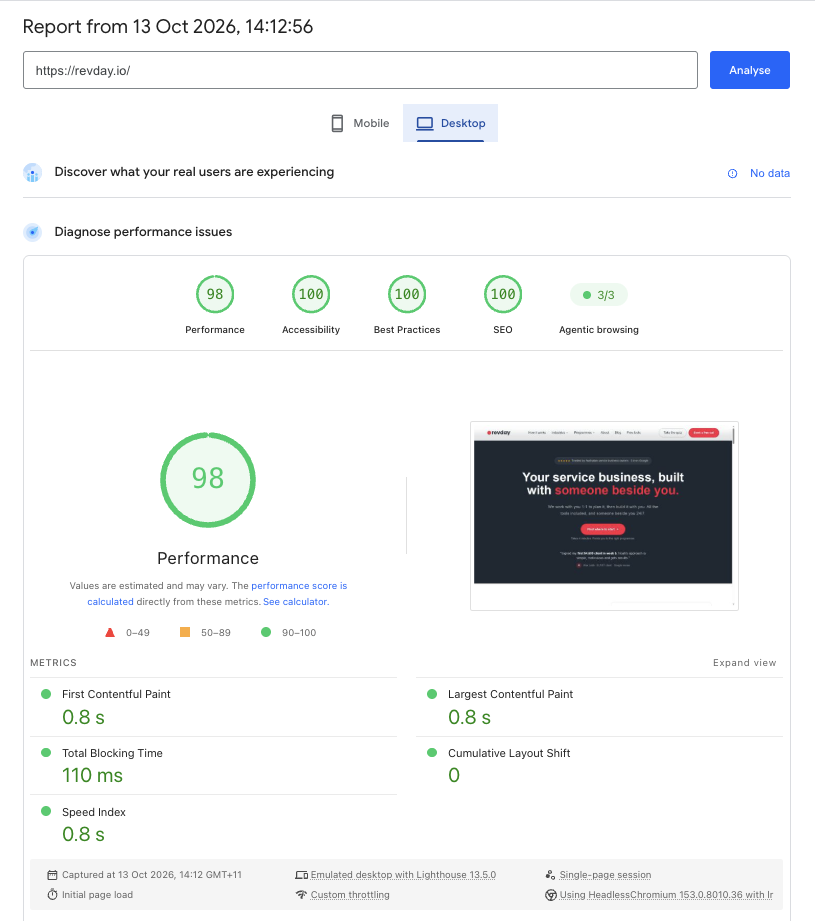Screen dimensions: 815x921
Task: Click the green dot beside First Contentful Paint
Action: pos(46,694)
